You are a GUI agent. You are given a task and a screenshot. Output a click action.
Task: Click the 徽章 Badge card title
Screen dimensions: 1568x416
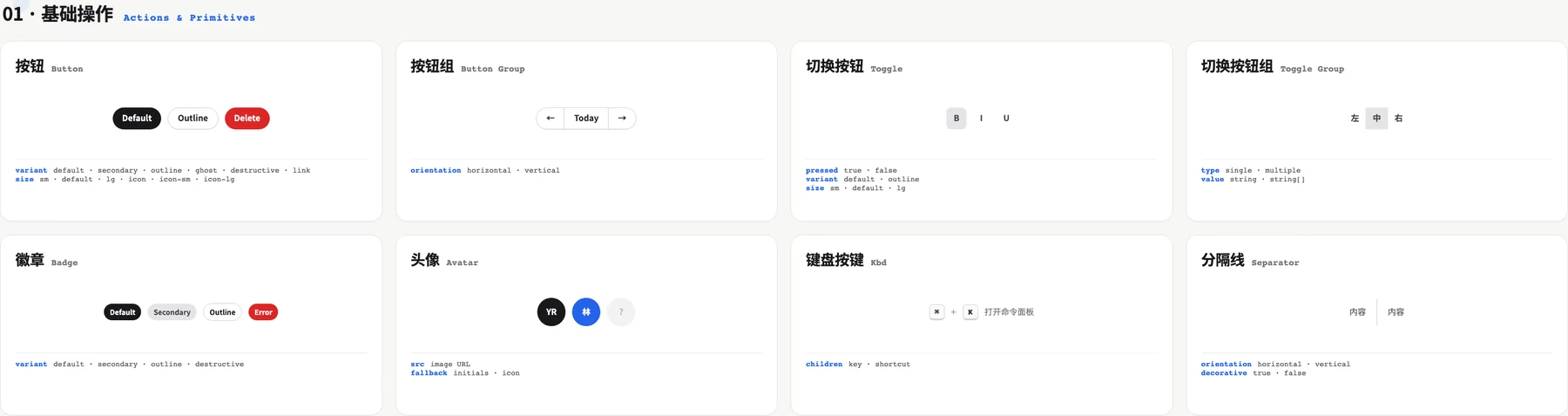[46, 260]
